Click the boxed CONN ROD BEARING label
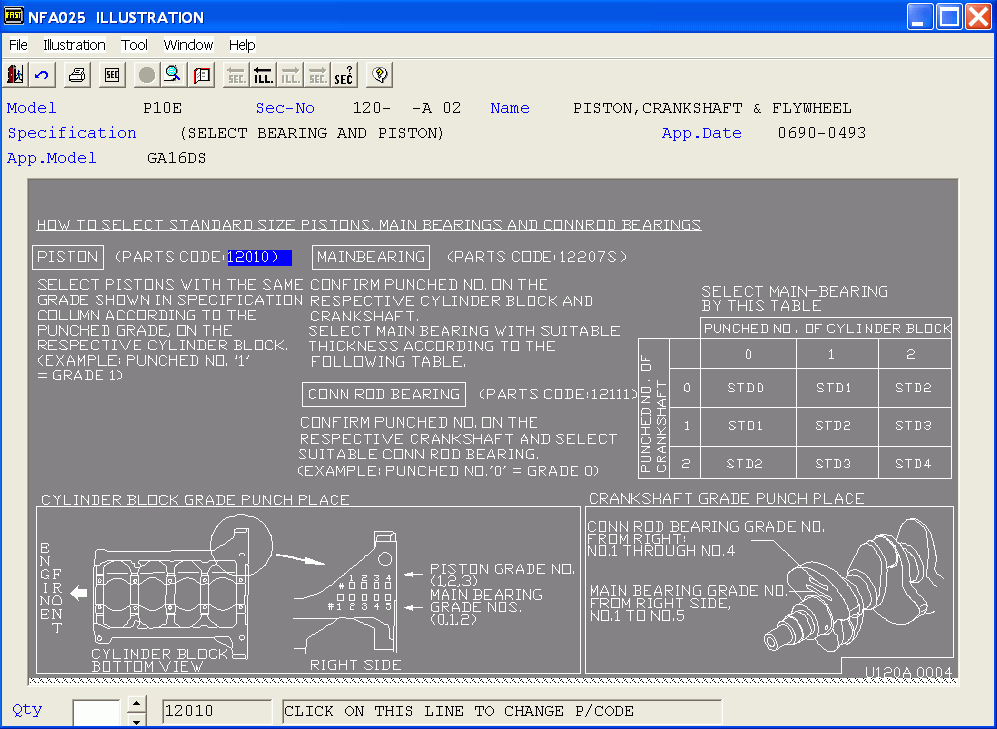 [384, 394]
